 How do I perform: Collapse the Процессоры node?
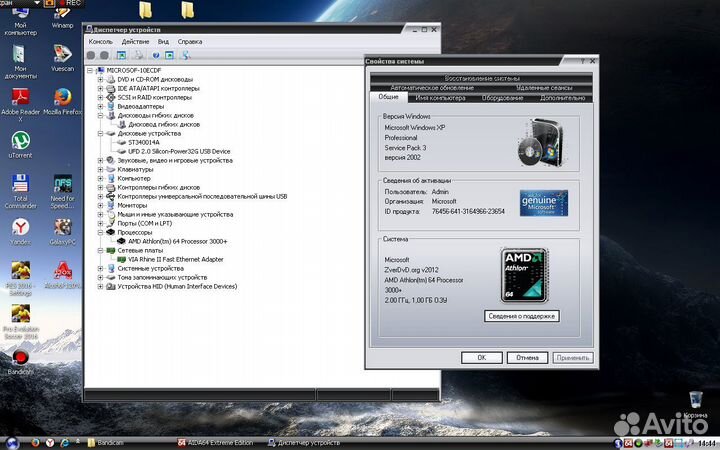[x=100, y=232]
